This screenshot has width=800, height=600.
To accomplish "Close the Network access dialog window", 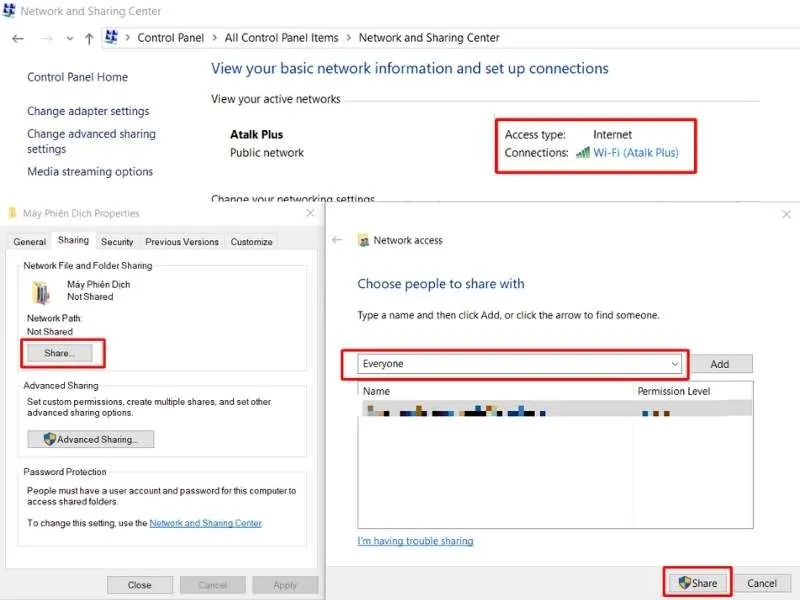I will click(786, 214).
